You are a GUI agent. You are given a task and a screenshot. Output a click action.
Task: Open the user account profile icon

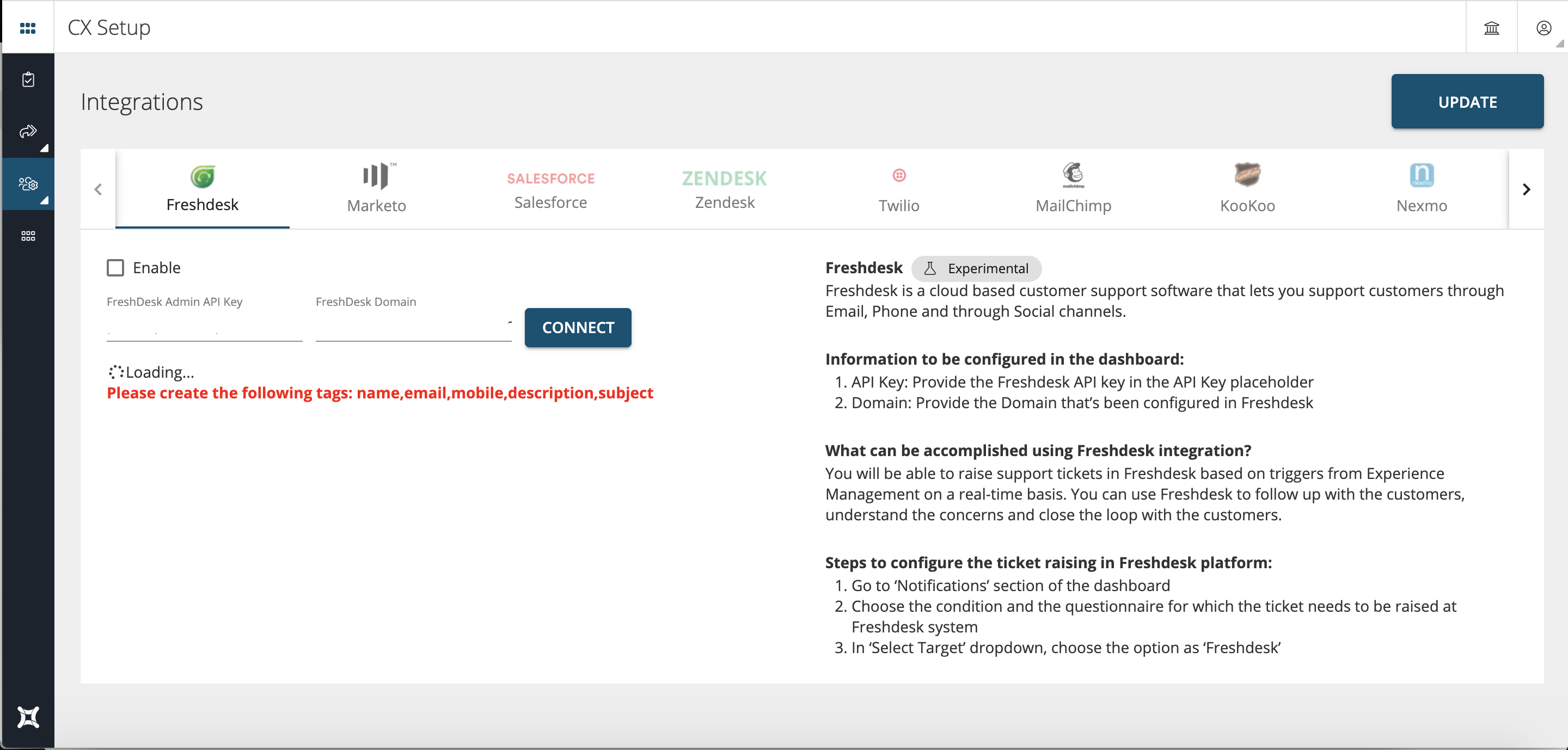coord(1543,28)
